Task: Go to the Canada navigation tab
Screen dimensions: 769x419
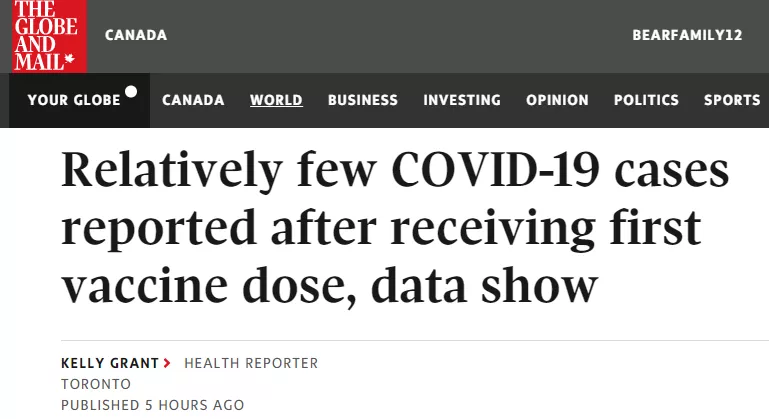Action: pos(193,100)
